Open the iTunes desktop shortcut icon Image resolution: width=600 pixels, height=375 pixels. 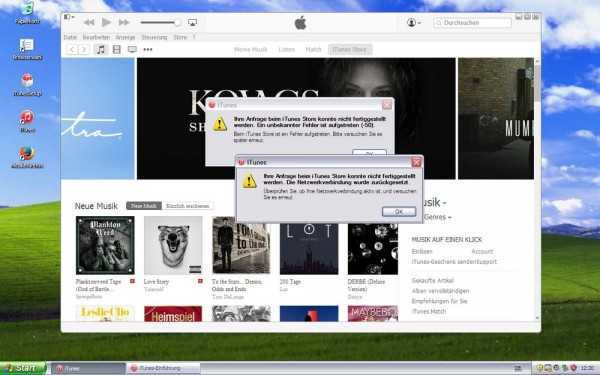pyautogui.click(x=27, y=122)
